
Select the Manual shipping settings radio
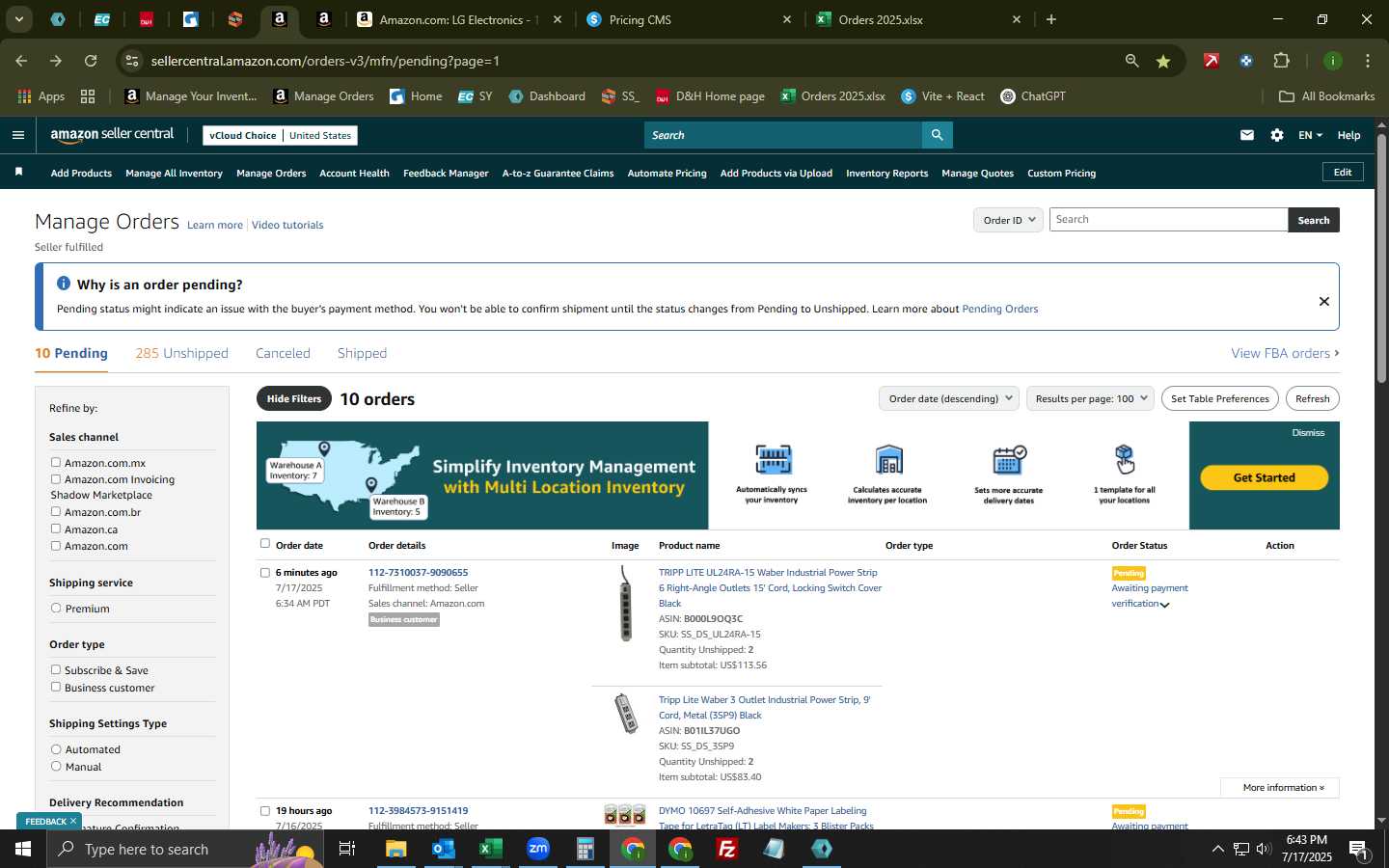[56, 767]
